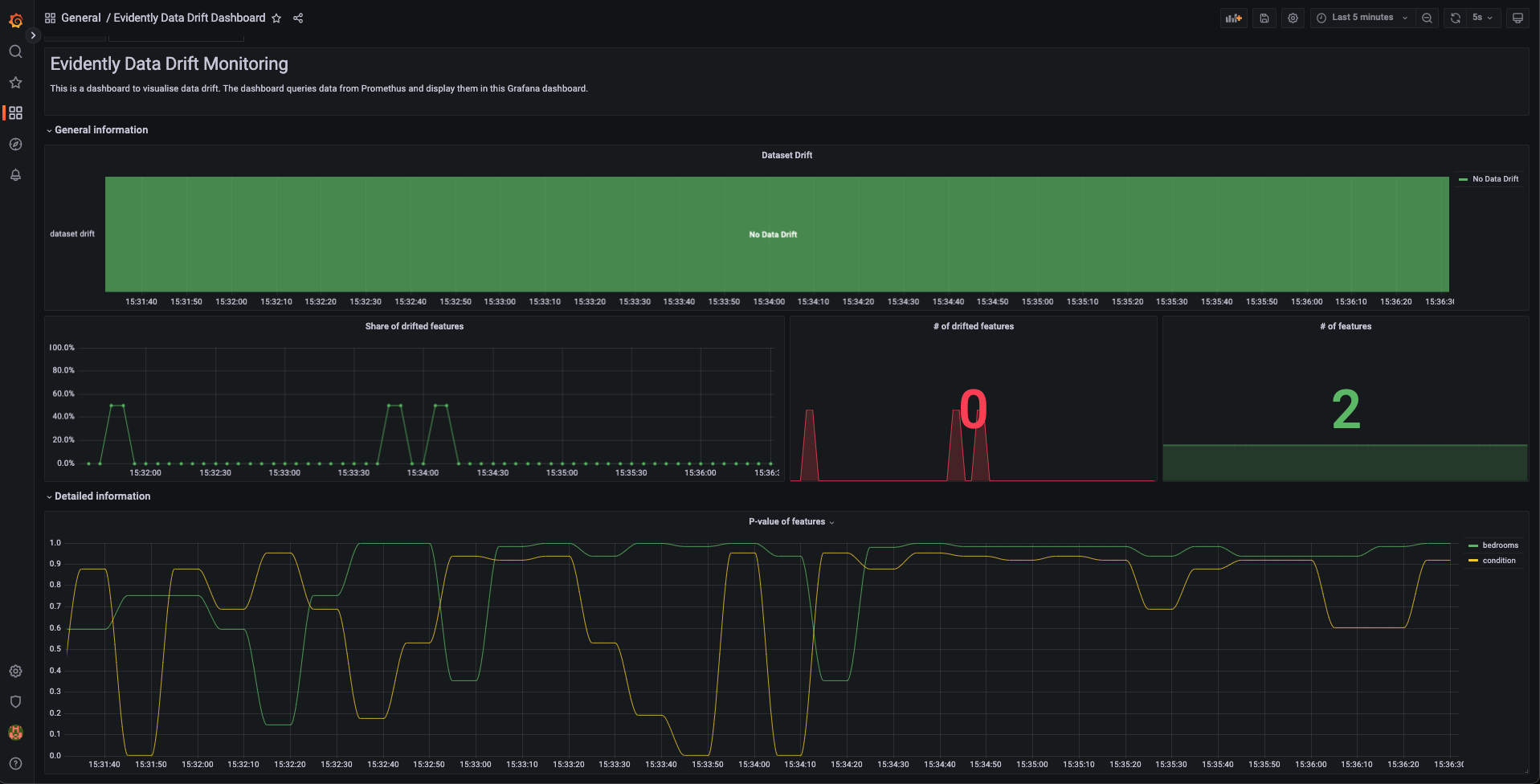Share the dashboard via share icon
This screenshot has width=1540, height=784.
298,18
